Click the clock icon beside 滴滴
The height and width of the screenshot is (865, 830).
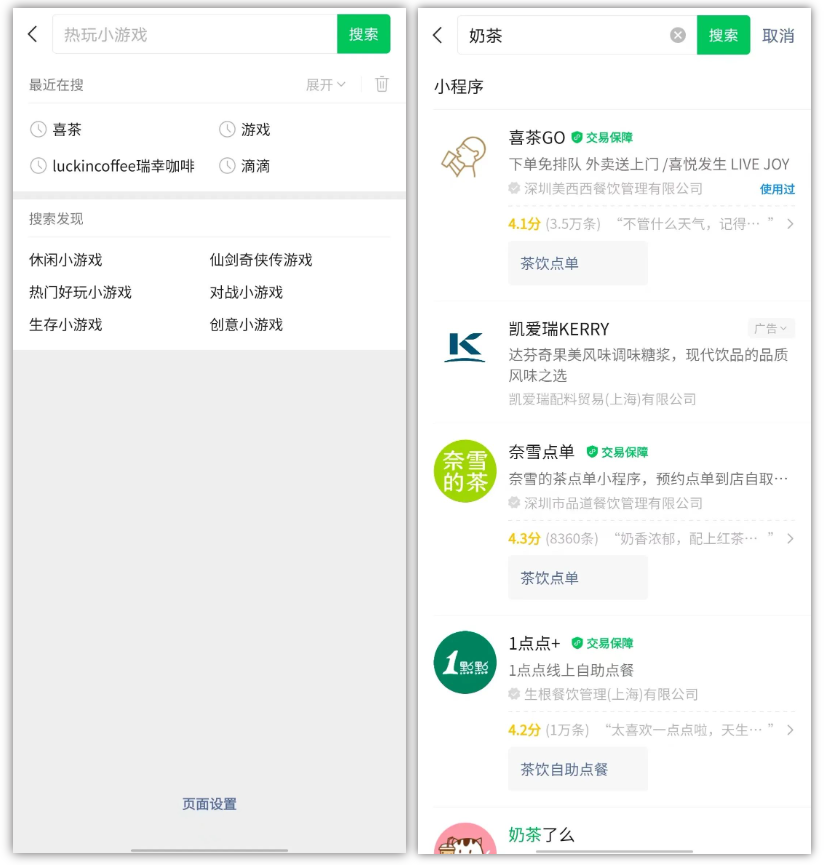[227, 165]
